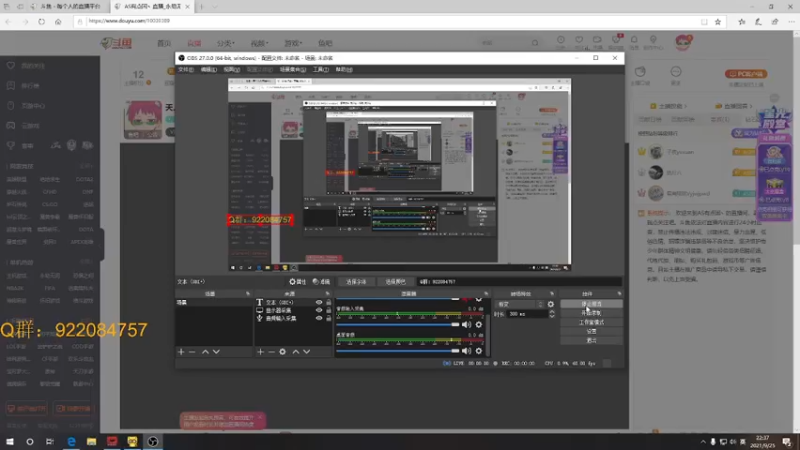Adjust the transition duration 300 ms stepper
Screen dimensions: 800x450
tap(552, 314)
